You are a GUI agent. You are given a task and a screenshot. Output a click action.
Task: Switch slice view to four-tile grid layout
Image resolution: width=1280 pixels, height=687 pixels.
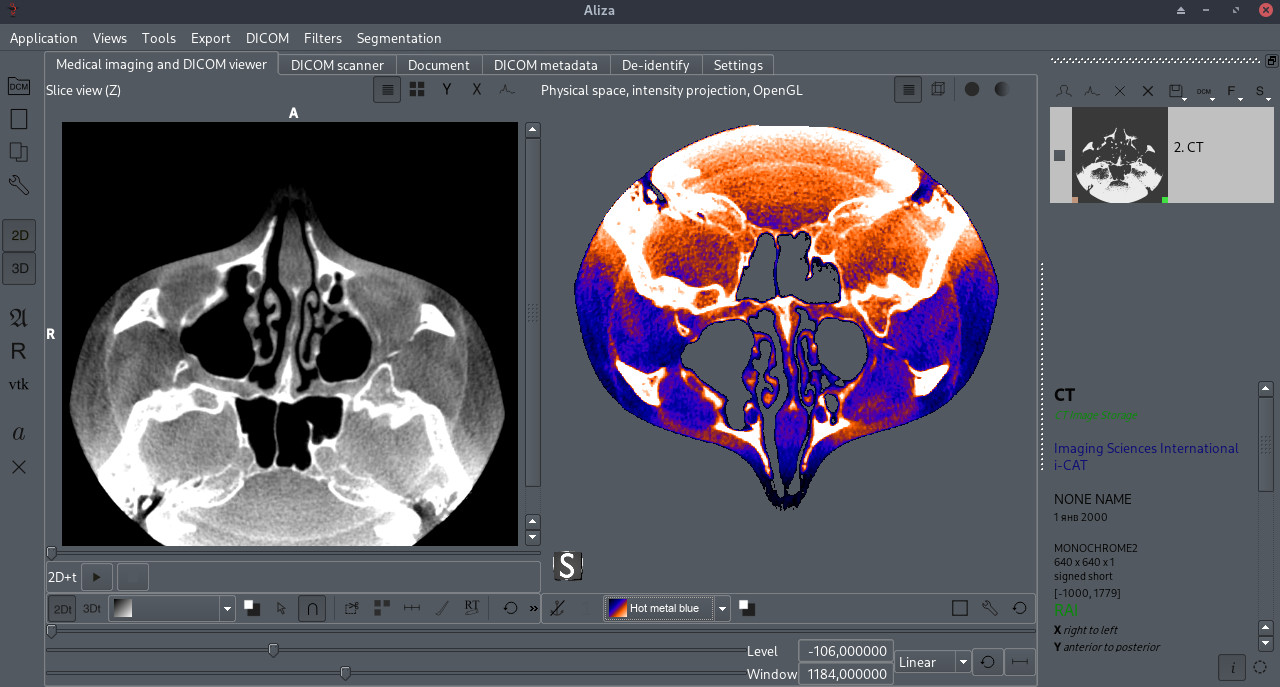pos(417,89)
